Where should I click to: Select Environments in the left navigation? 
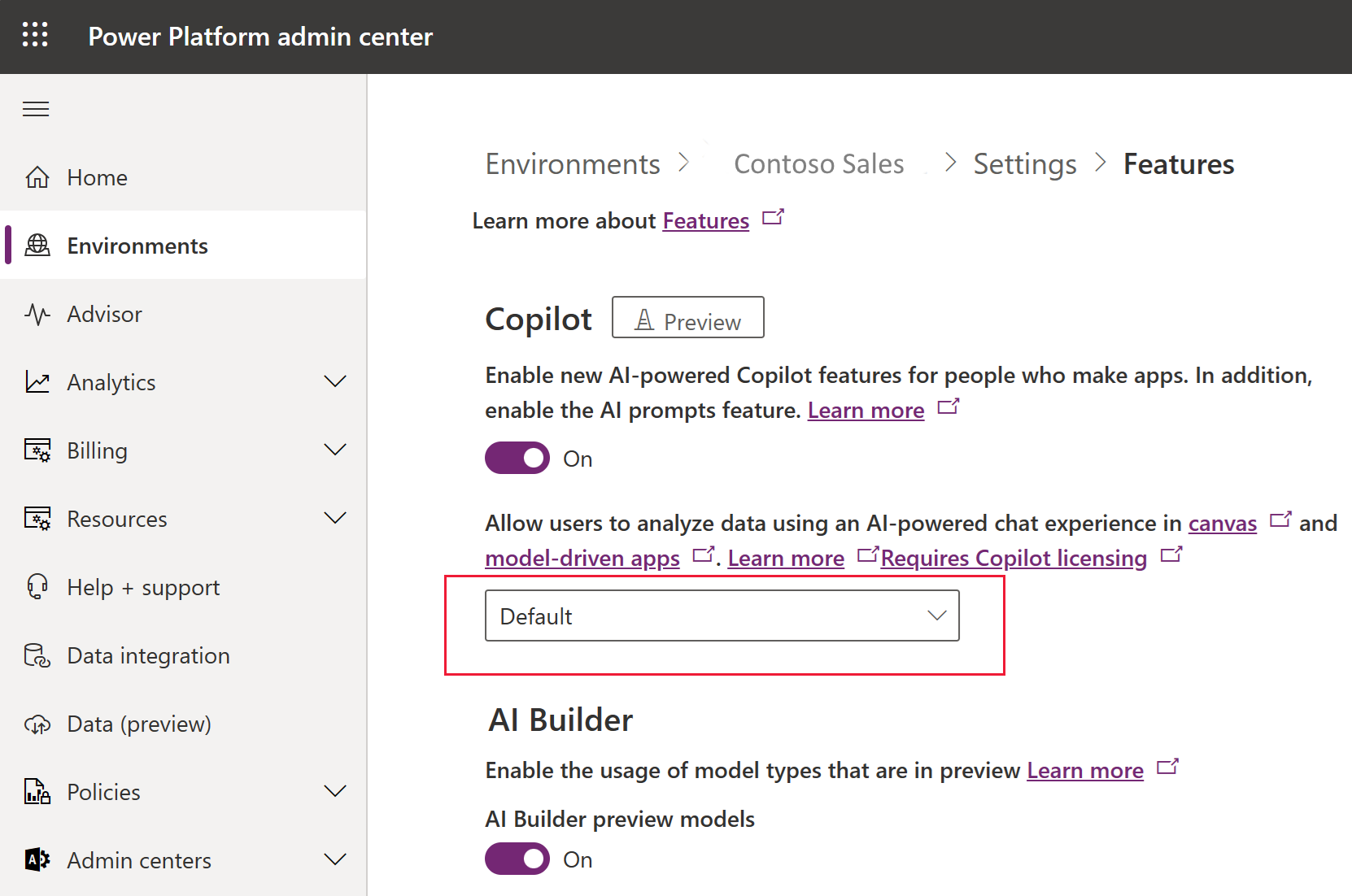click(137, 246)
